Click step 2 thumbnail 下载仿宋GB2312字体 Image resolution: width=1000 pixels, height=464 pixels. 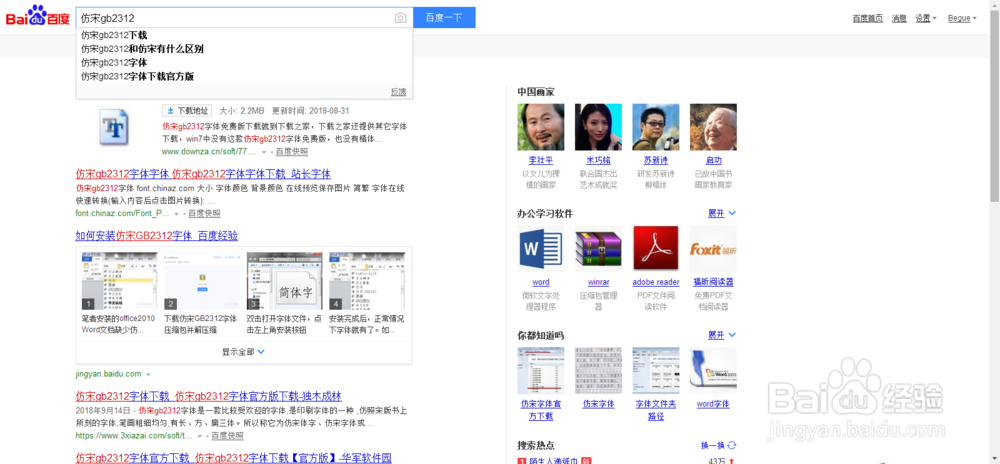(202, 281)
